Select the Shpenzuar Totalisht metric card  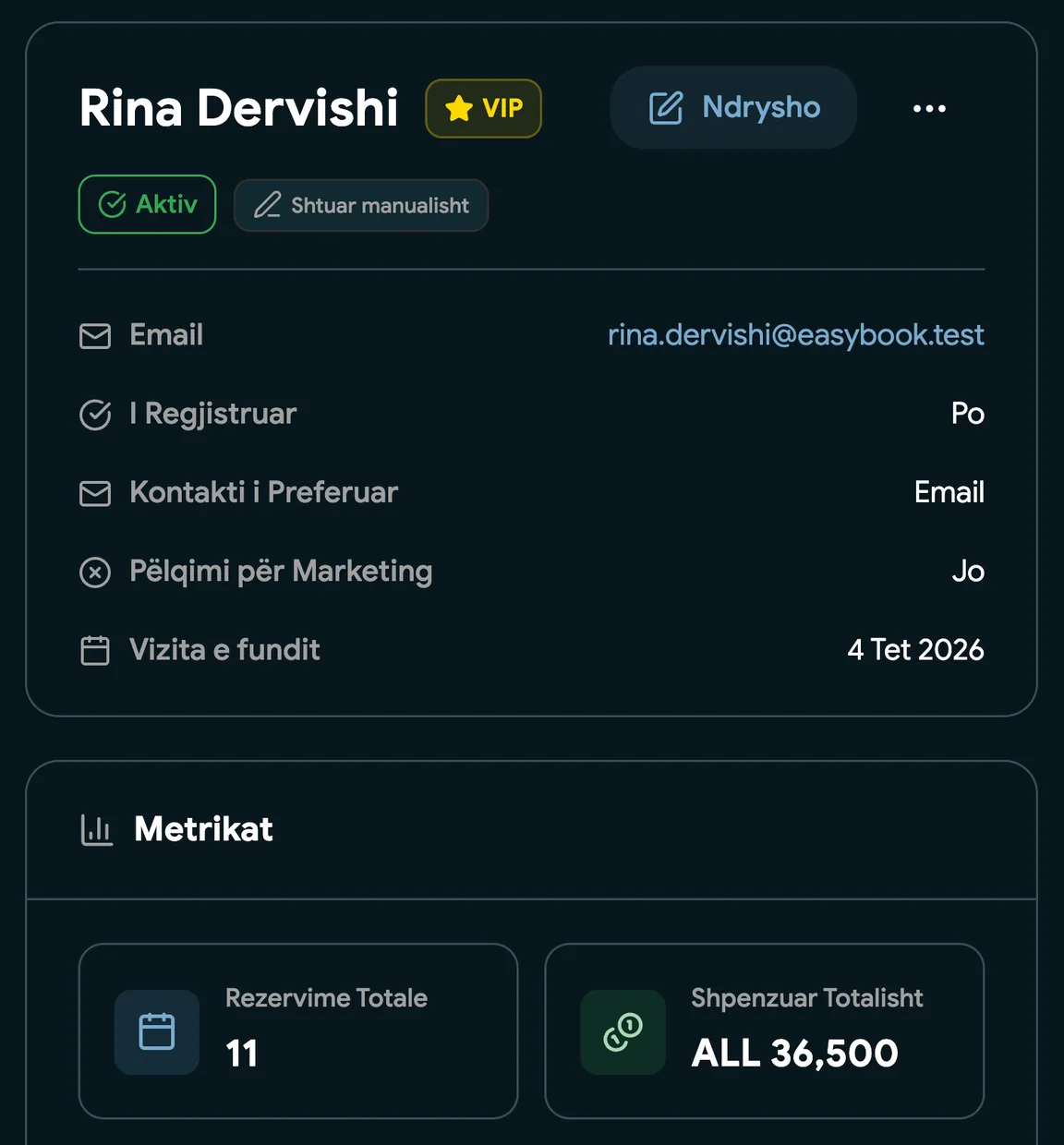[765, 1030]
